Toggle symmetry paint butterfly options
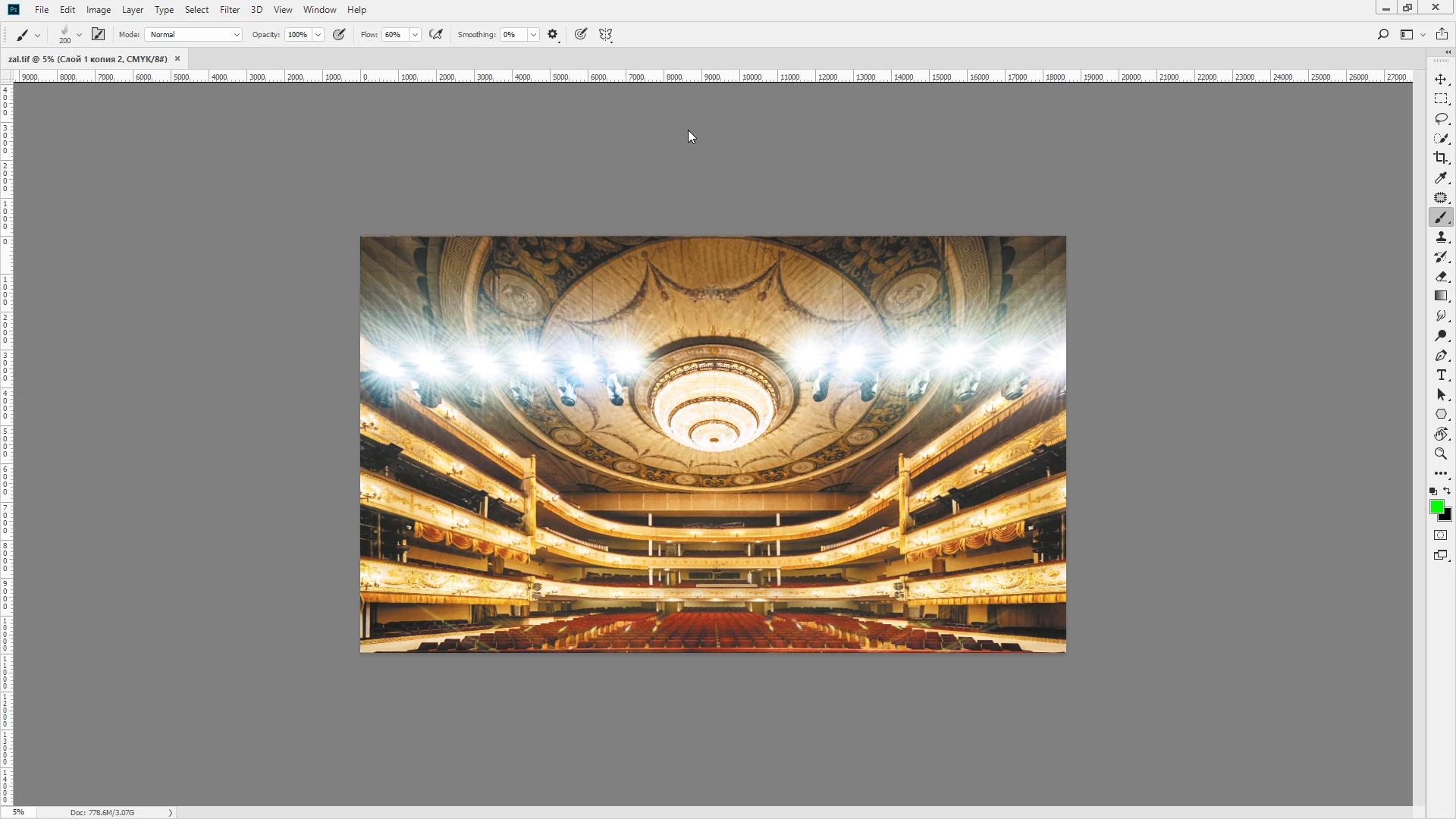Viewport: 1456px width, 819px height. point(605,34)
